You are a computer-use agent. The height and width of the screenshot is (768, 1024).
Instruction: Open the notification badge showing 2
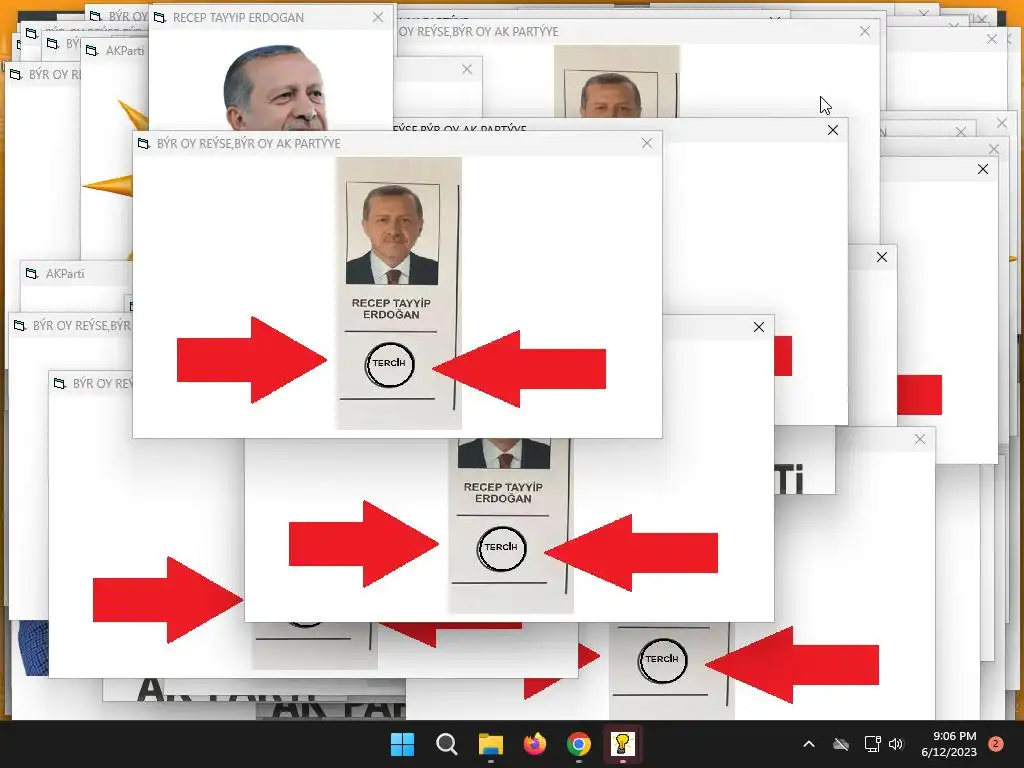(x=996, y=744)
